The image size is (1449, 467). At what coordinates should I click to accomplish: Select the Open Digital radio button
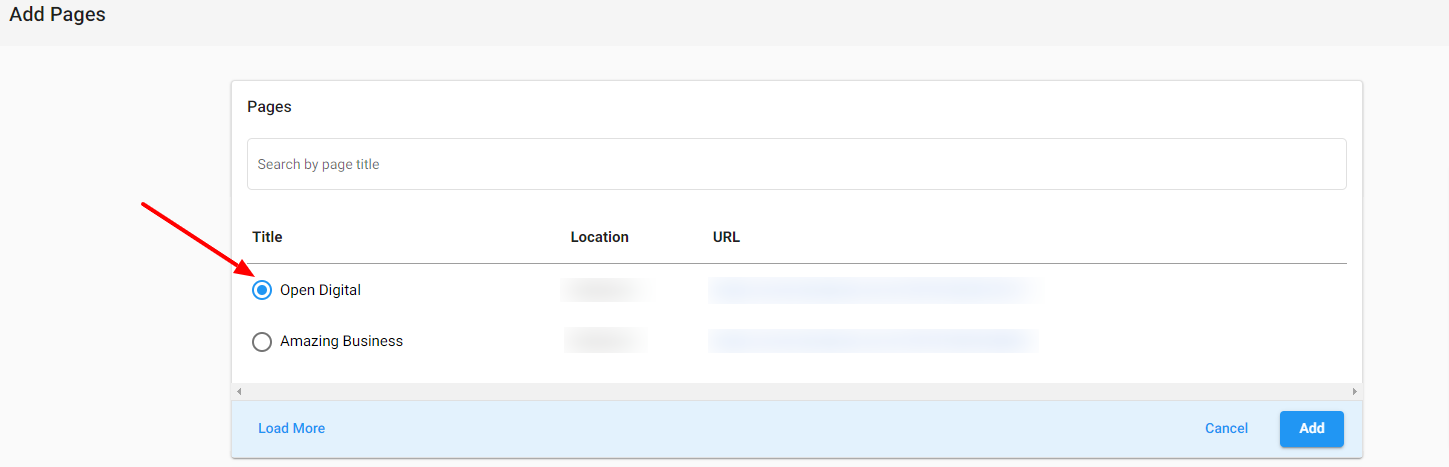[262, 290]
